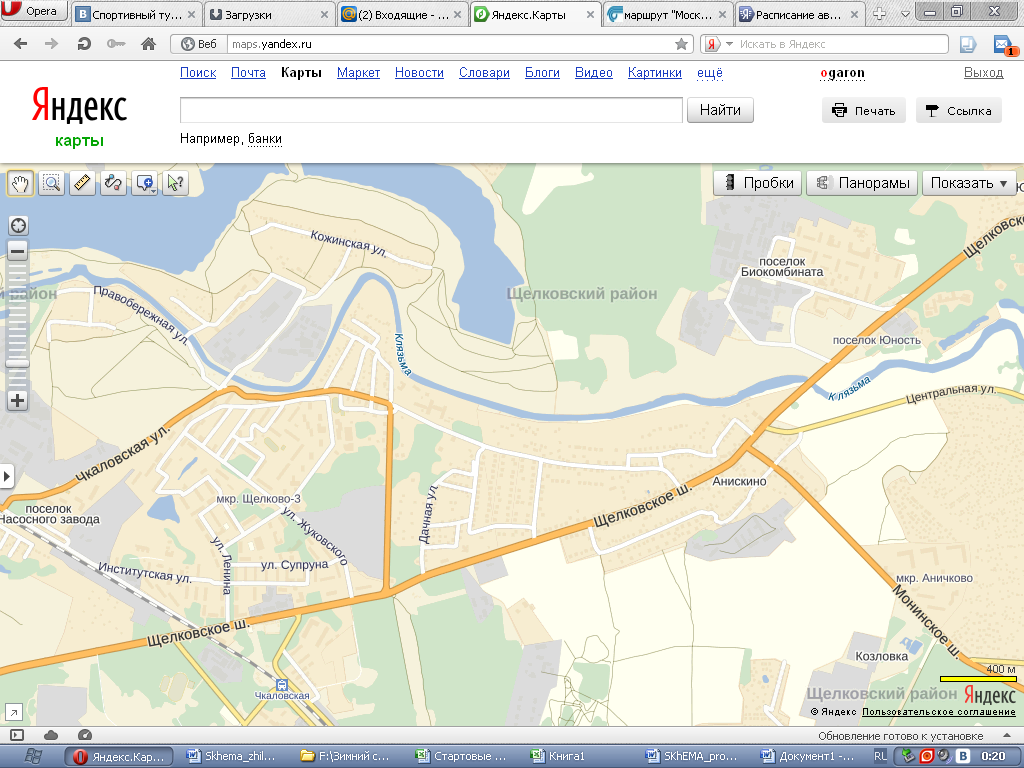The image size is (1024, 768).
Task: Open a new browser tab
Action: tap(880, 14)
